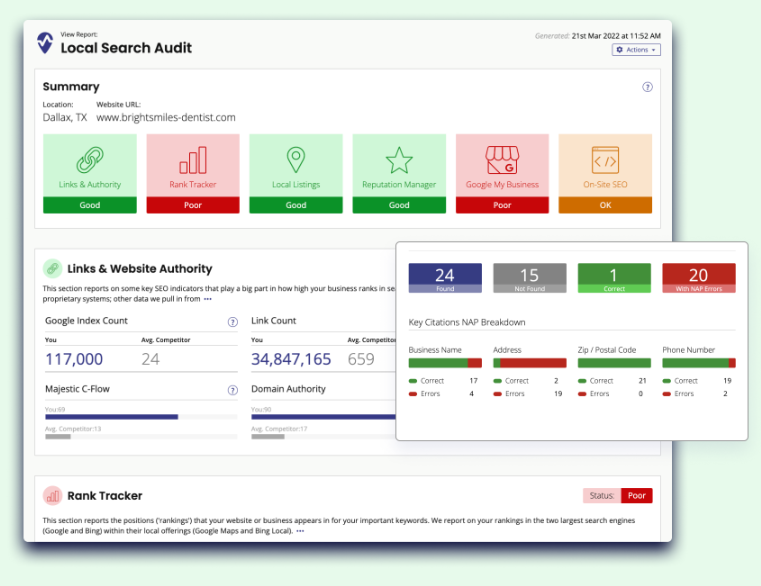761x586 pixels.
Task: Click Good status under Reputation Manager
Action: pos(399,205)
